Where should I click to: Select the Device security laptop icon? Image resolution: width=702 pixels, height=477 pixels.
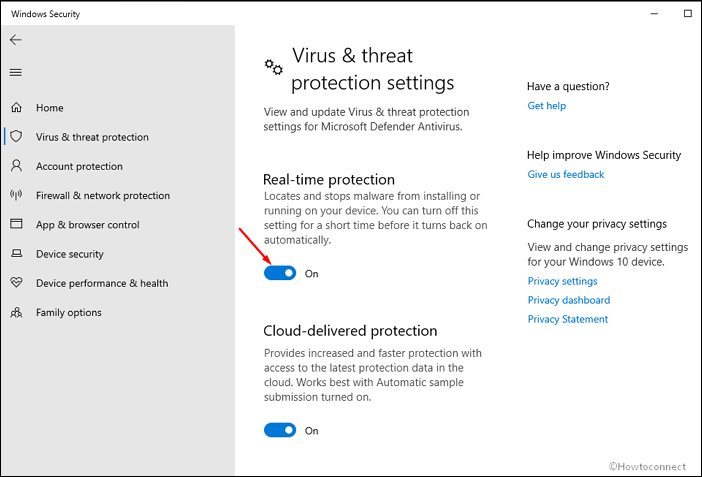click(16, 253)
